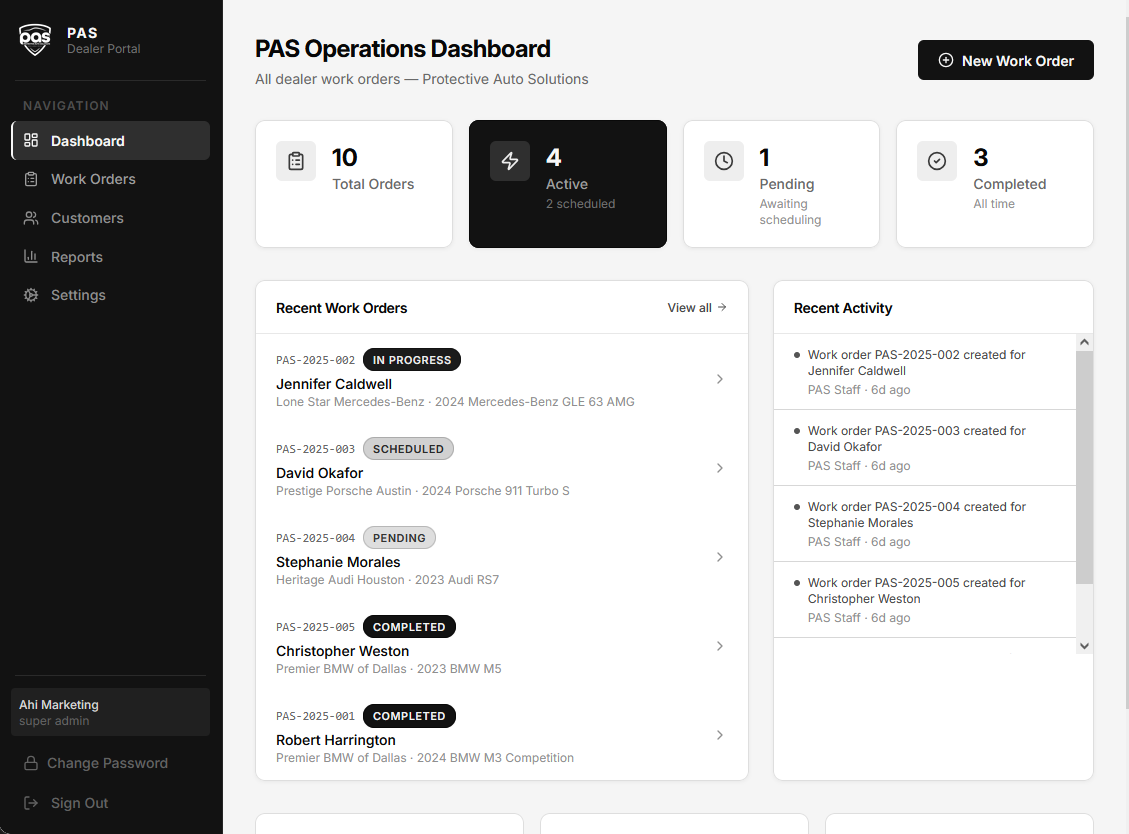This screenshot has height=834, width=1129.
Task: Open details for Stephanie Morales order
Action: tap(720, 557)
